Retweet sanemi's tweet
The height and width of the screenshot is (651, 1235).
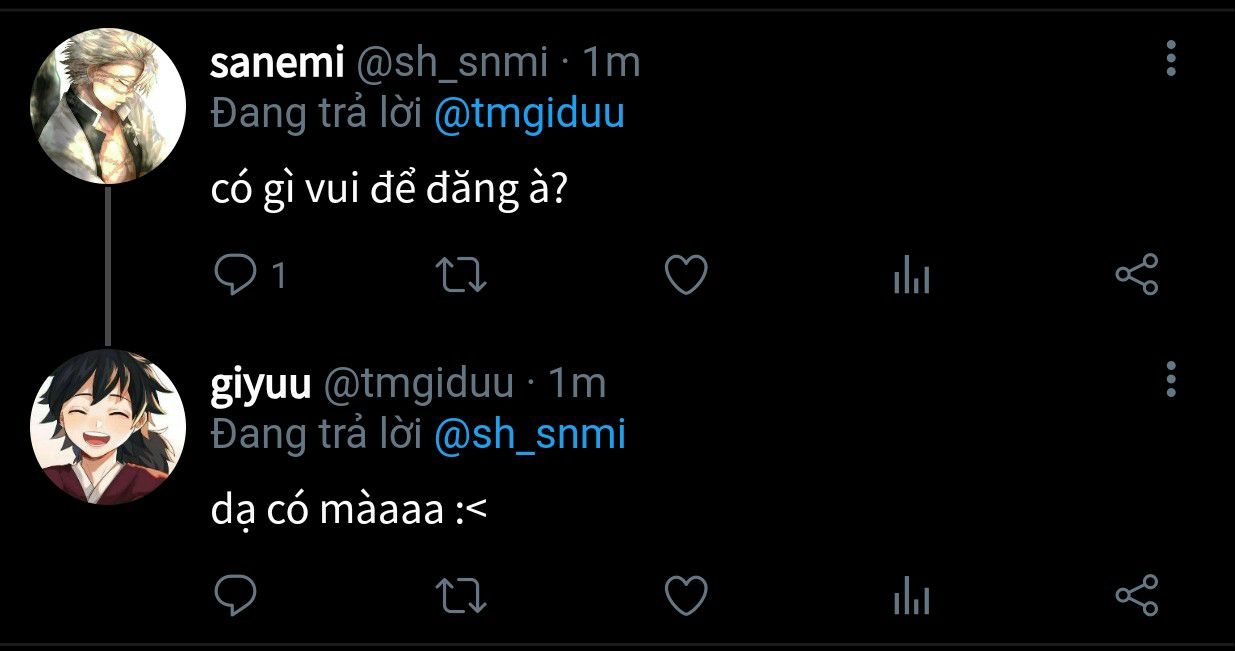tap(464, 275)
